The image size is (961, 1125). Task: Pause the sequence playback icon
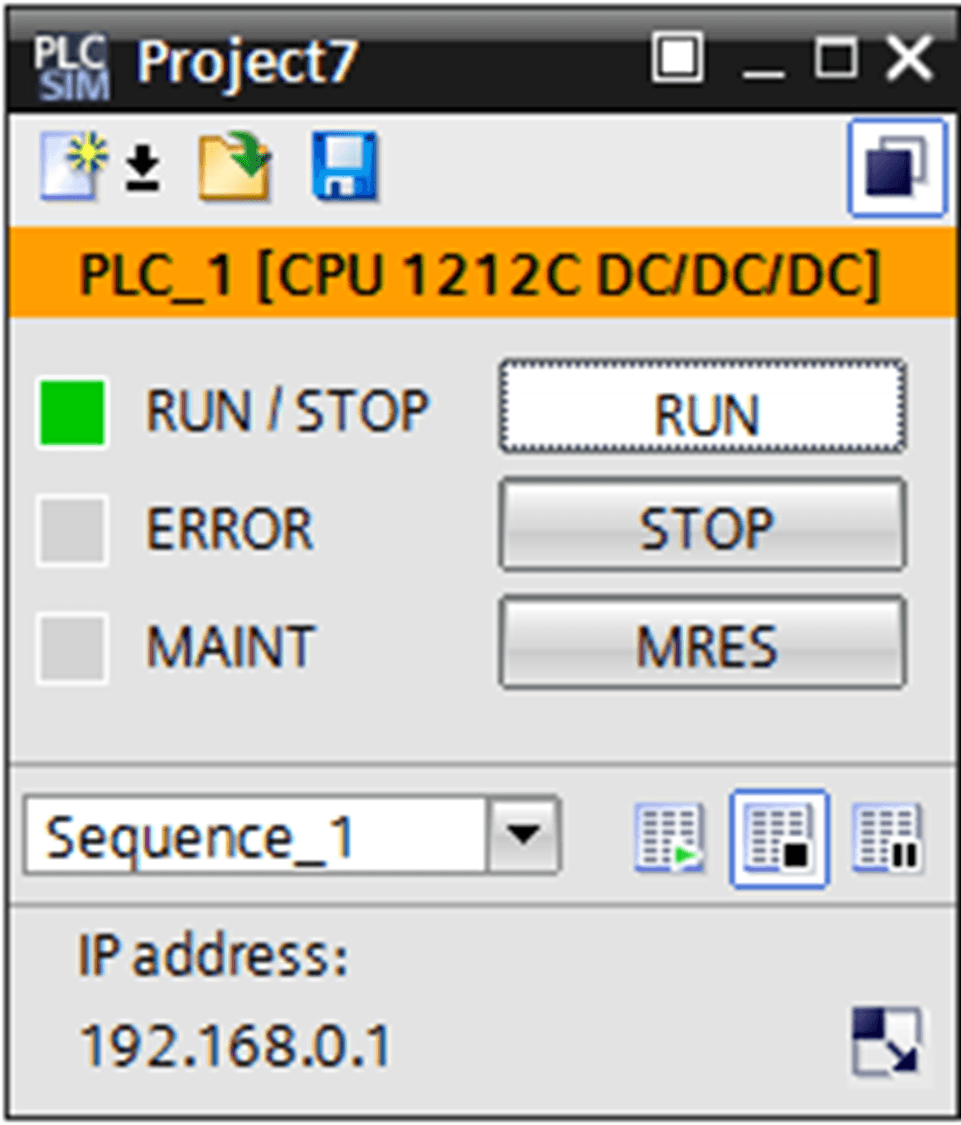point(887,838)
